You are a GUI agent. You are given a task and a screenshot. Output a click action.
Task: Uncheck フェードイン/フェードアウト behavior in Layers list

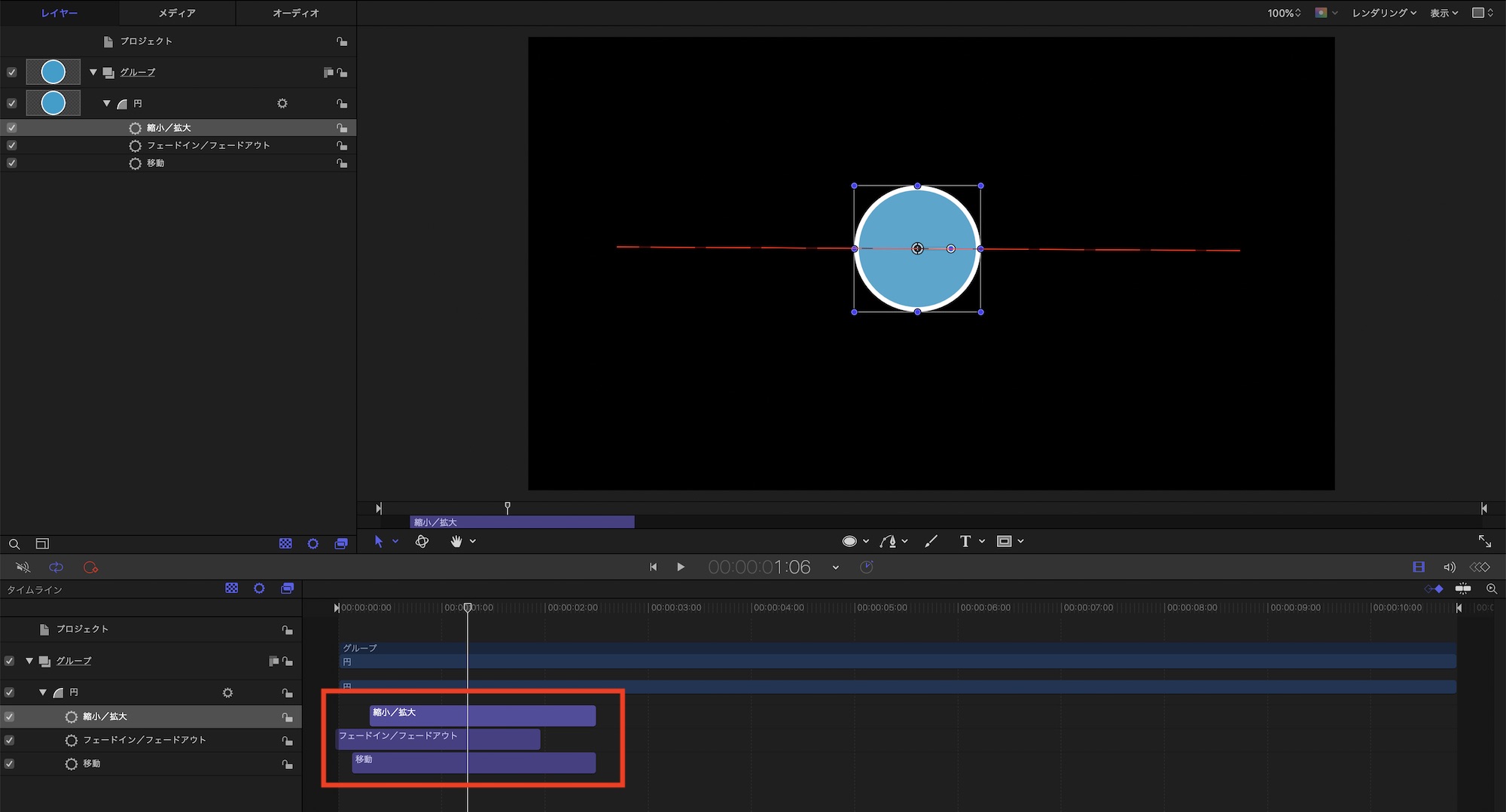[11, 145]
